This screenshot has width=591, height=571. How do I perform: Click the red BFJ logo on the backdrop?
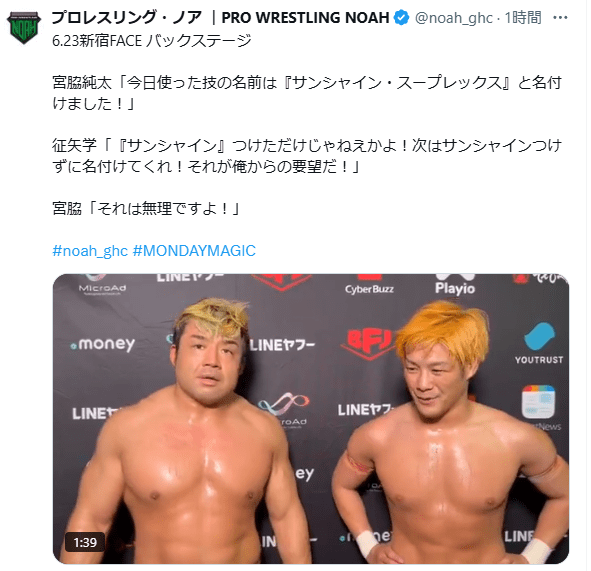[x=367, y=343]
